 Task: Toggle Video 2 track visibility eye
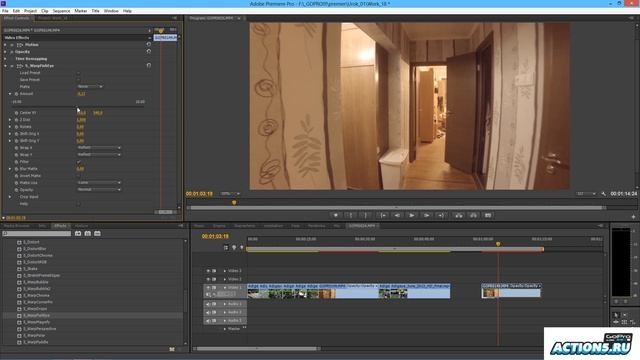(208, 279)
